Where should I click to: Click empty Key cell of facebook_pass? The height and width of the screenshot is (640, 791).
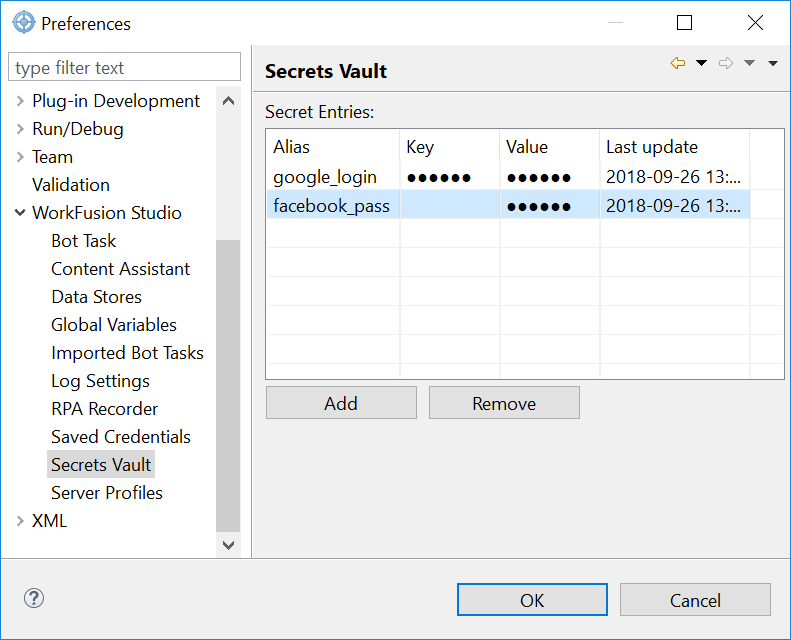[450, 206]
